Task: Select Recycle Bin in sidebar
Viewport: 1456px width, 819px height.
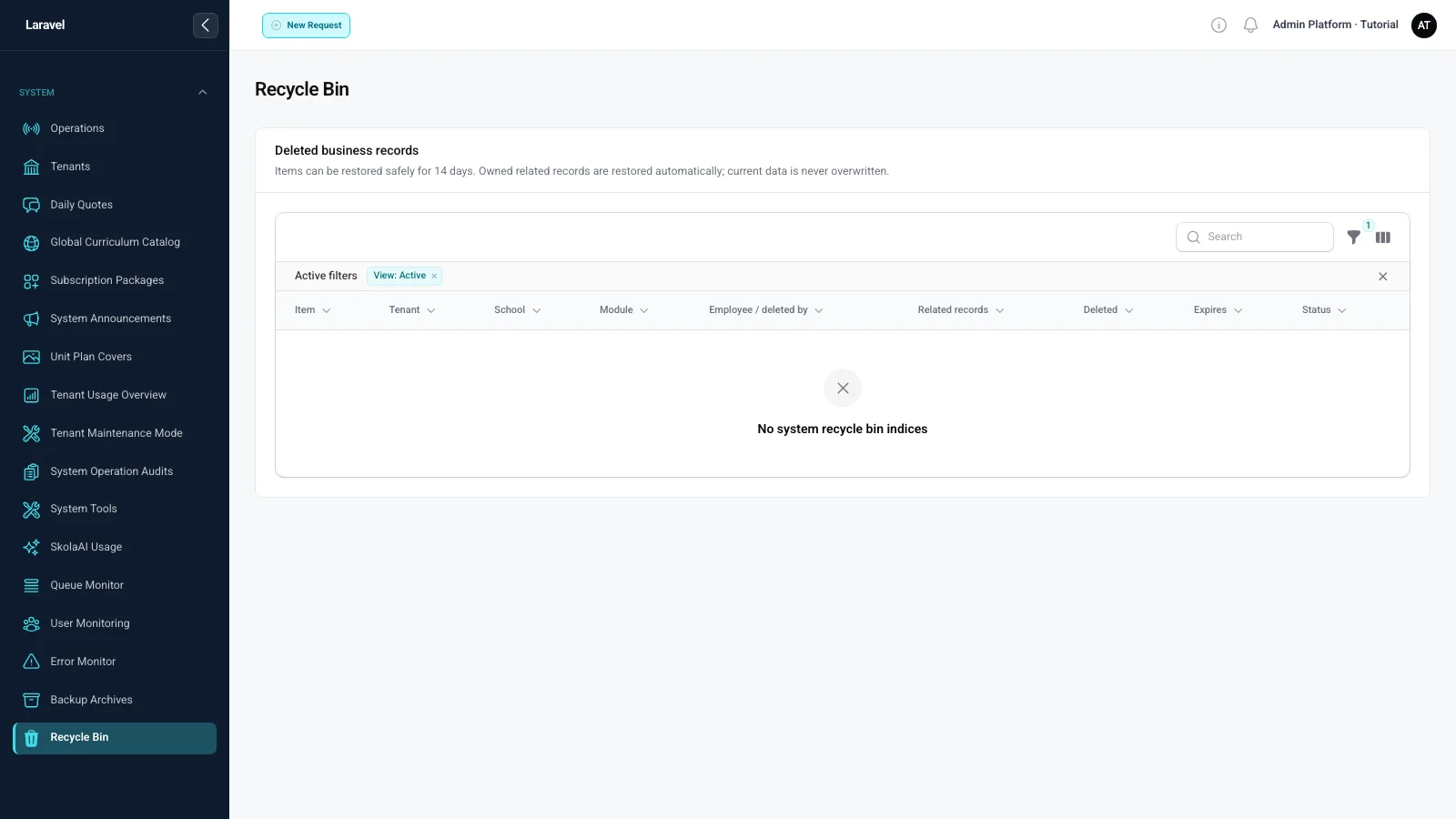Action: coord(115,738)
